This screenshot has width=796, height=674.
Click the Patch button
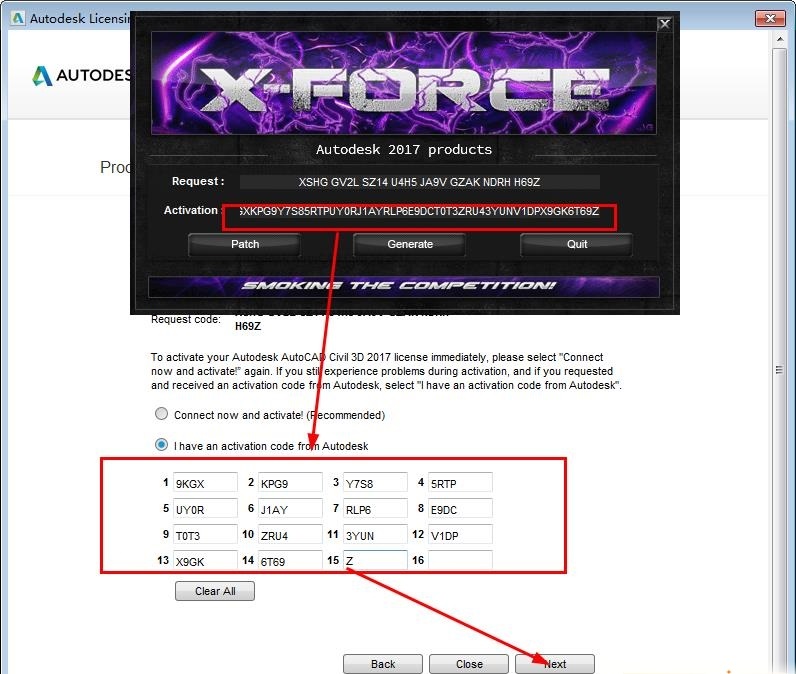(x=245, y=244)
